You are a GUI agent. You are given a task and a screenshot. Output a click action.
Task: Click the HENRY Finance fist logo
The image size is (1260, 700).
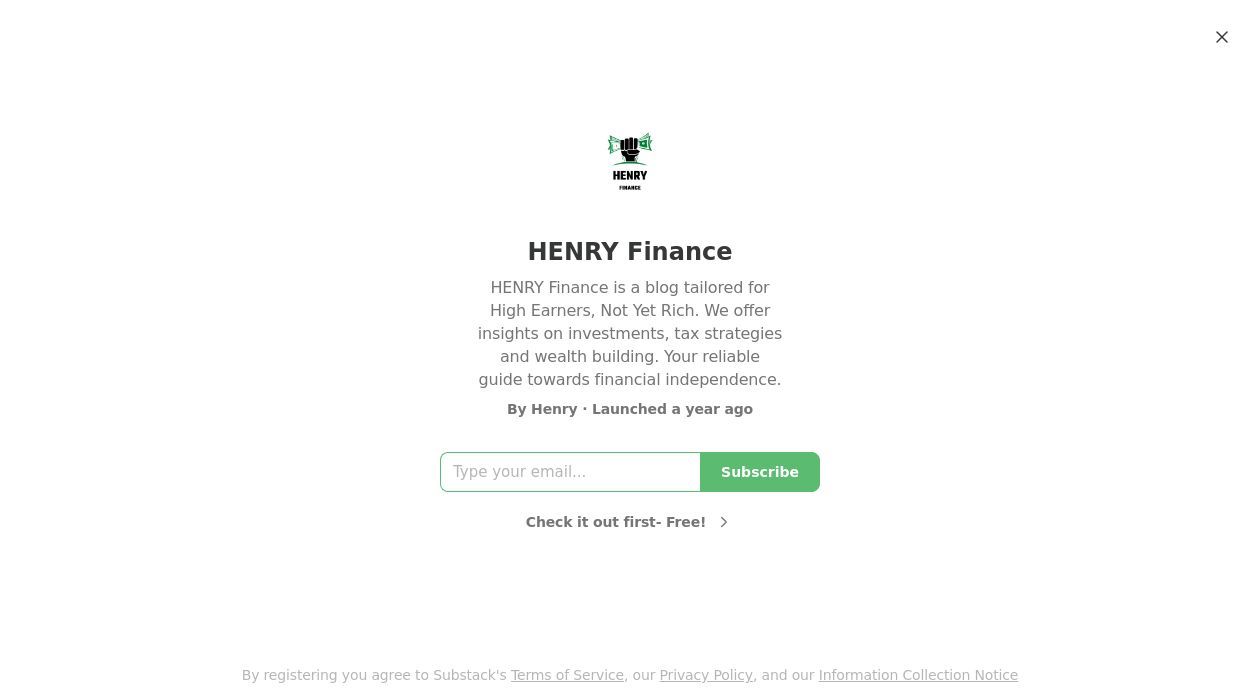[x=630, y=149]
